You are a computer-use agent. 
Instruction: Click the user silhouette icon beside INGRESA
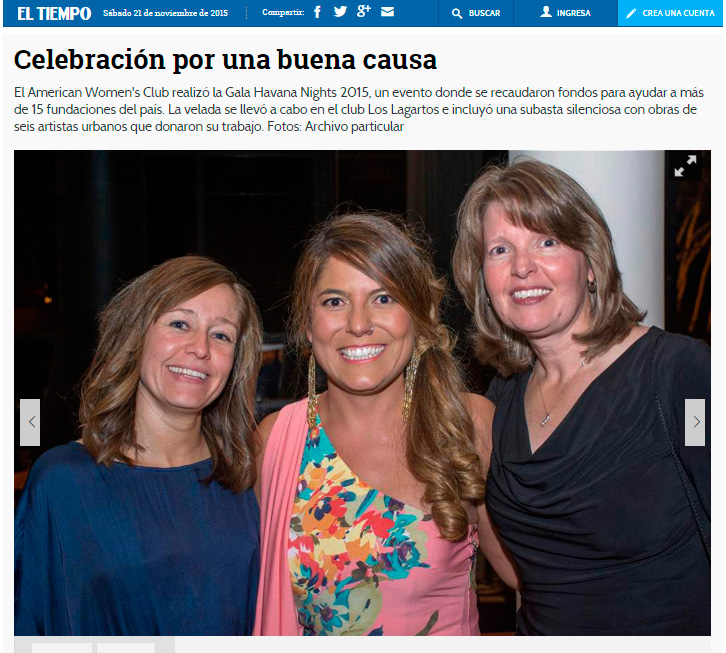pyautogui.click(x=546, y=12)
